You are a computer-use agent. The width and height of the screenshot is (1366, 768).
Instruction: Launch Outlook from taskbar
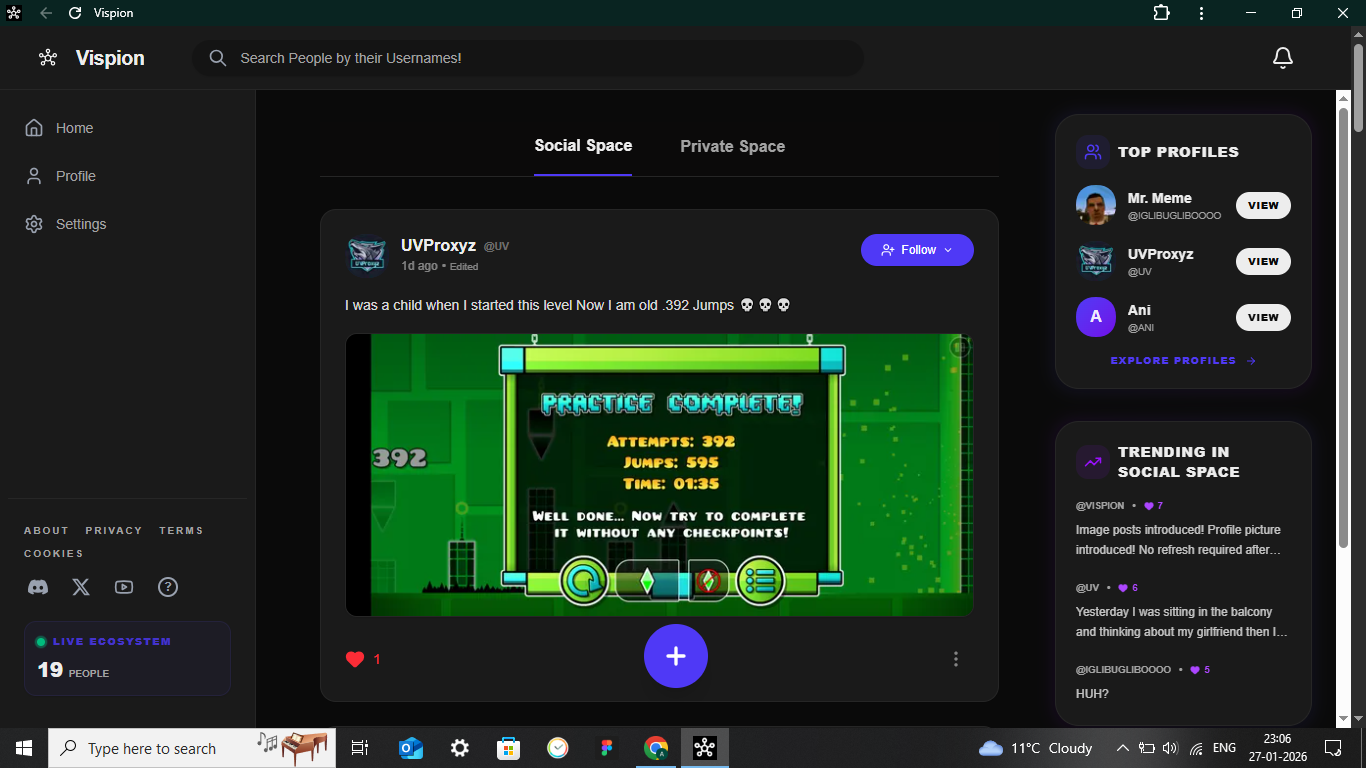tap(411, 748)
